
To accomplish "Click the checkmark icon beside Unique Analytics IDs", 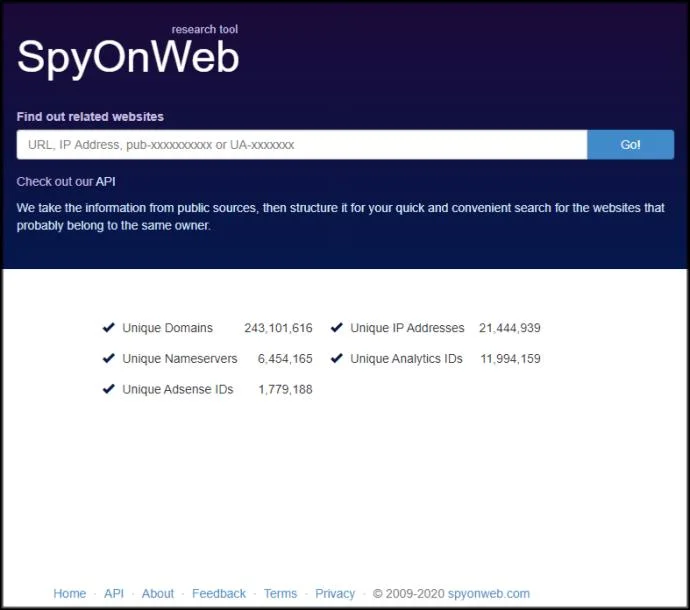I will [x=337, y=358].
